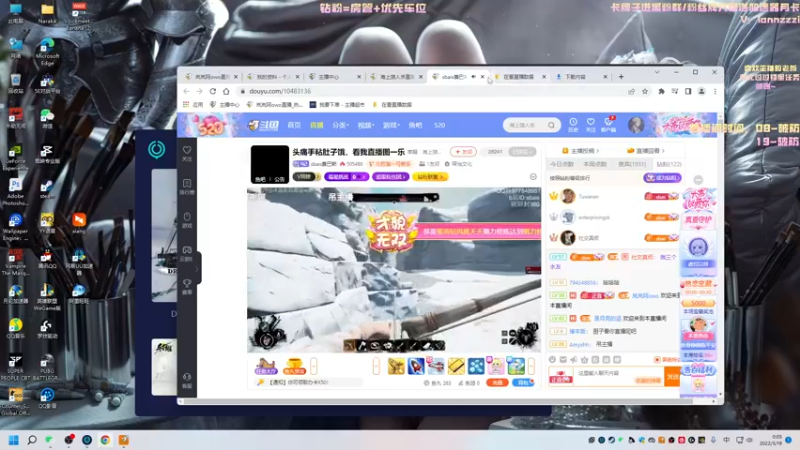This screenshot has height=450, width=800.
Task: Open the Chrome profile avatar icon
Action: (702, 91)
